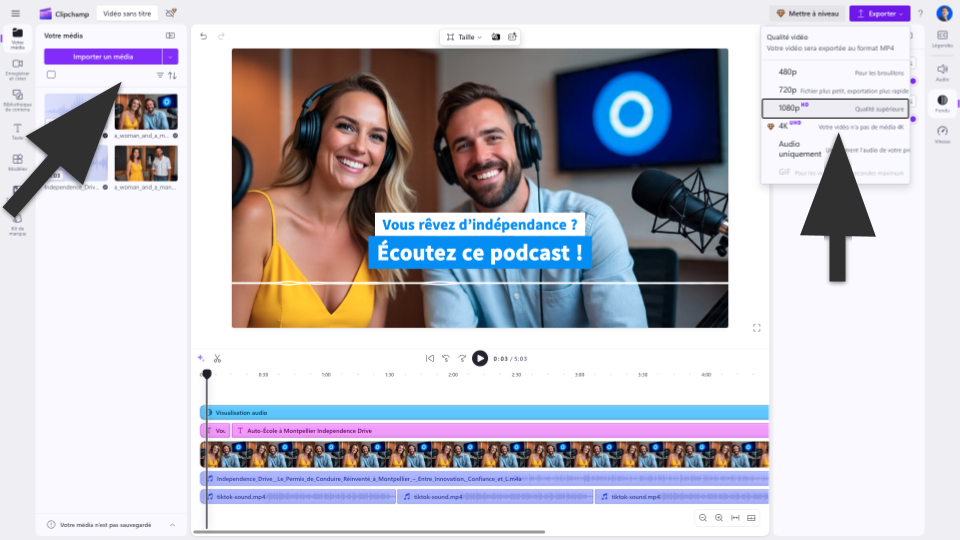Click the timeline playhead marker
The height and width of the screenshot is (540, 960).
(x=207, y=373)
